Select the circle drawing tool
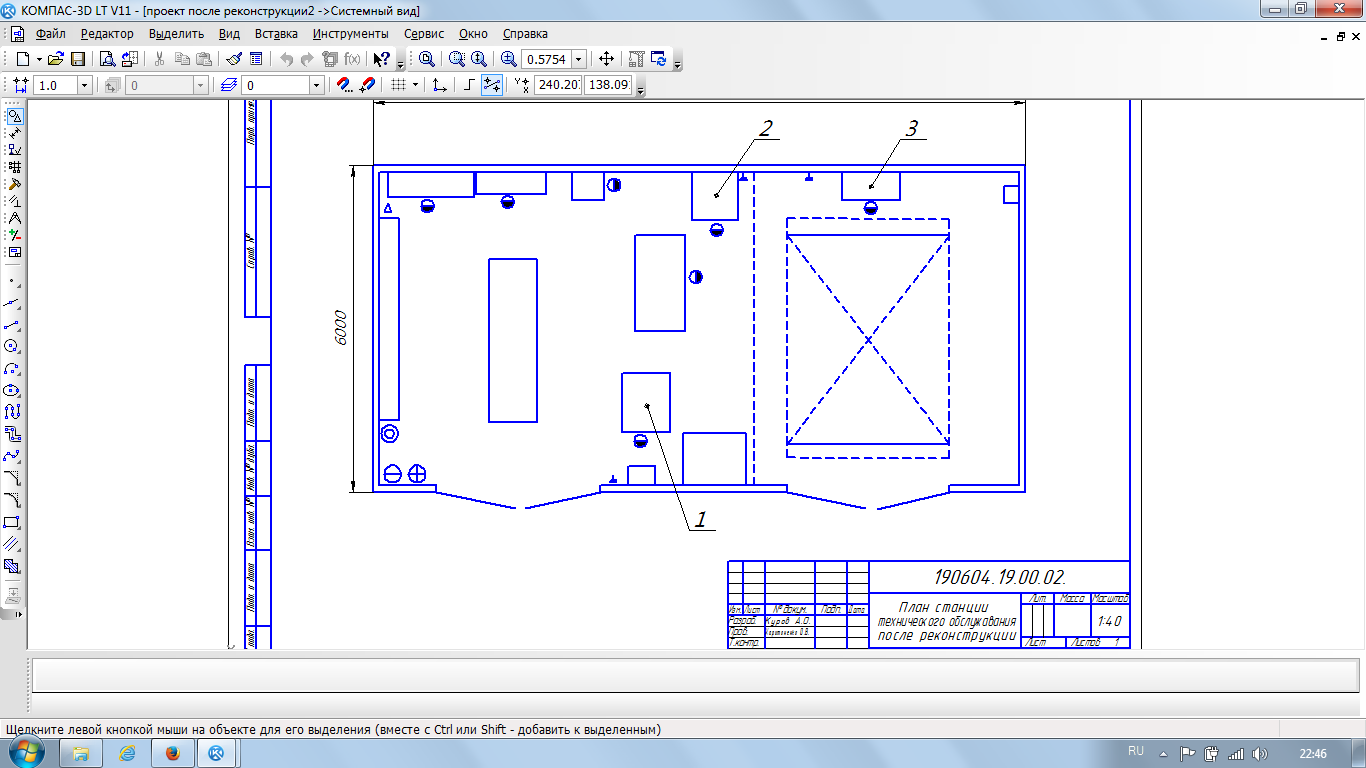The image size is (1366, 768). tap(12, 346)
